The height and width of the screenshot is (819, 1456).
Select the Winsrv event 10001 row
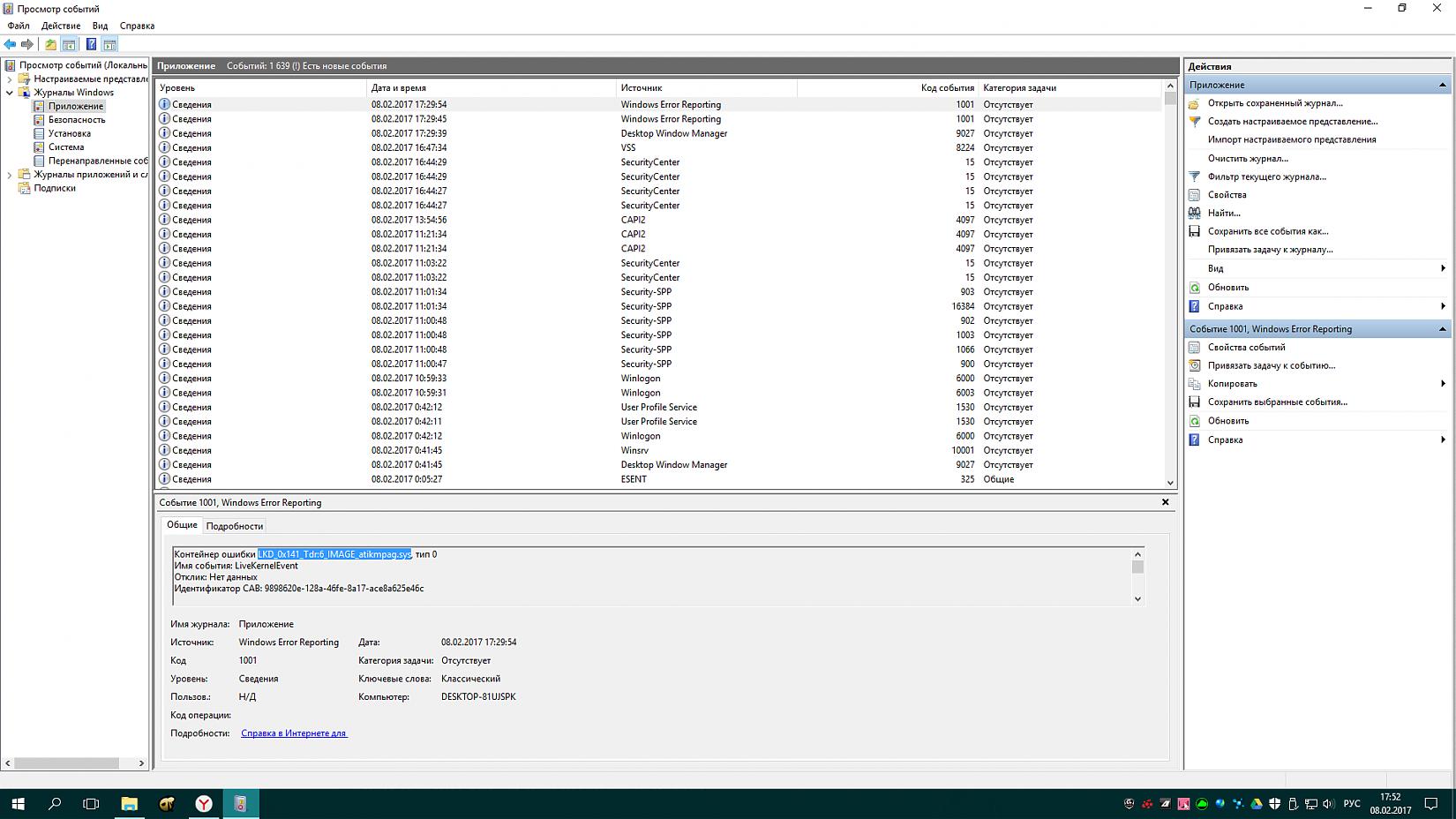tap(659, 451)
